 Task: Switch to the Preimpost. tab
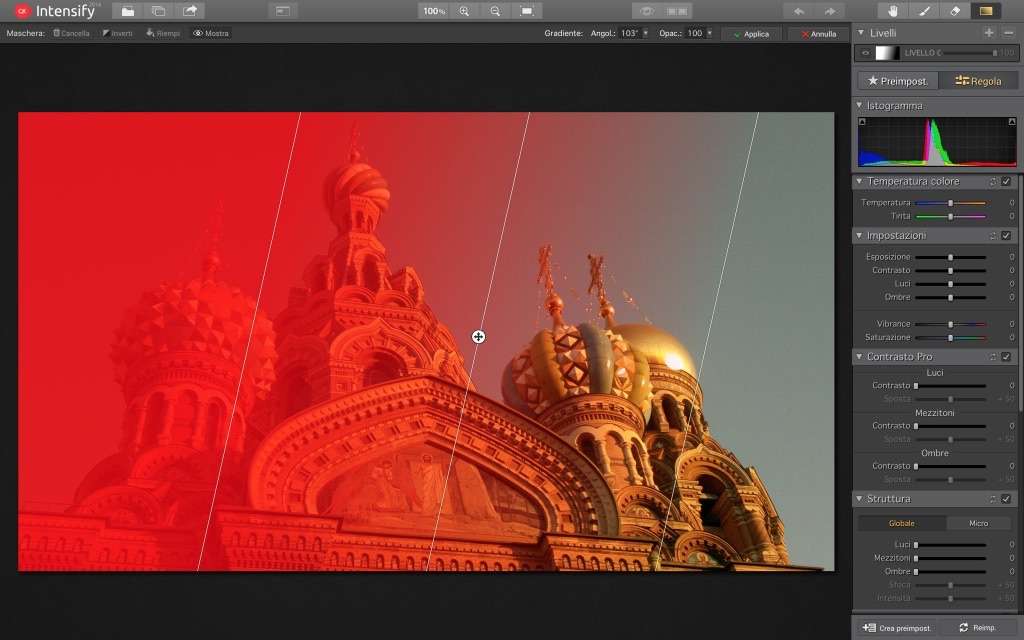coord(897,81)
